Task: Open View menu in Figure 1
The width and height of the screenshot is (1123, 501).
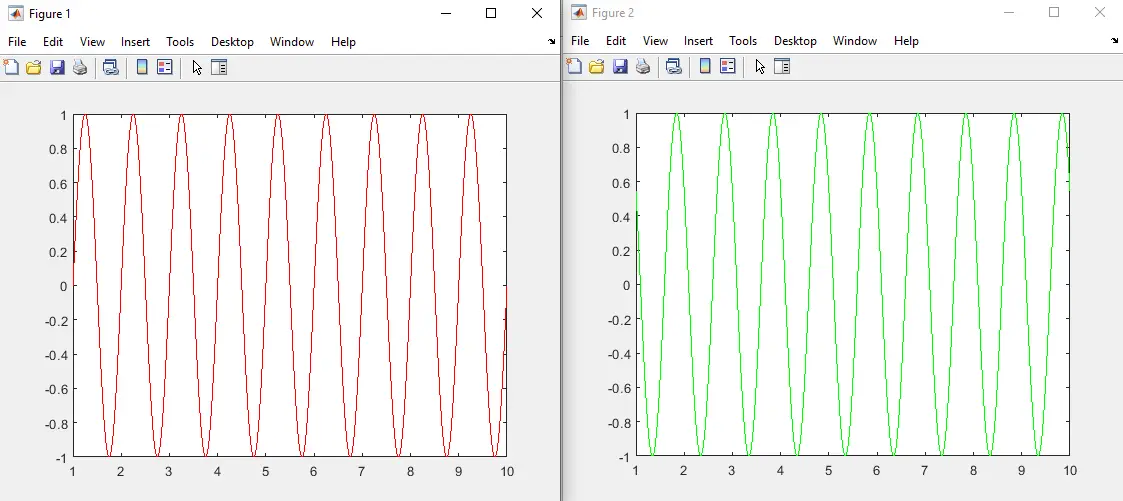Action: tap(92, 42)
